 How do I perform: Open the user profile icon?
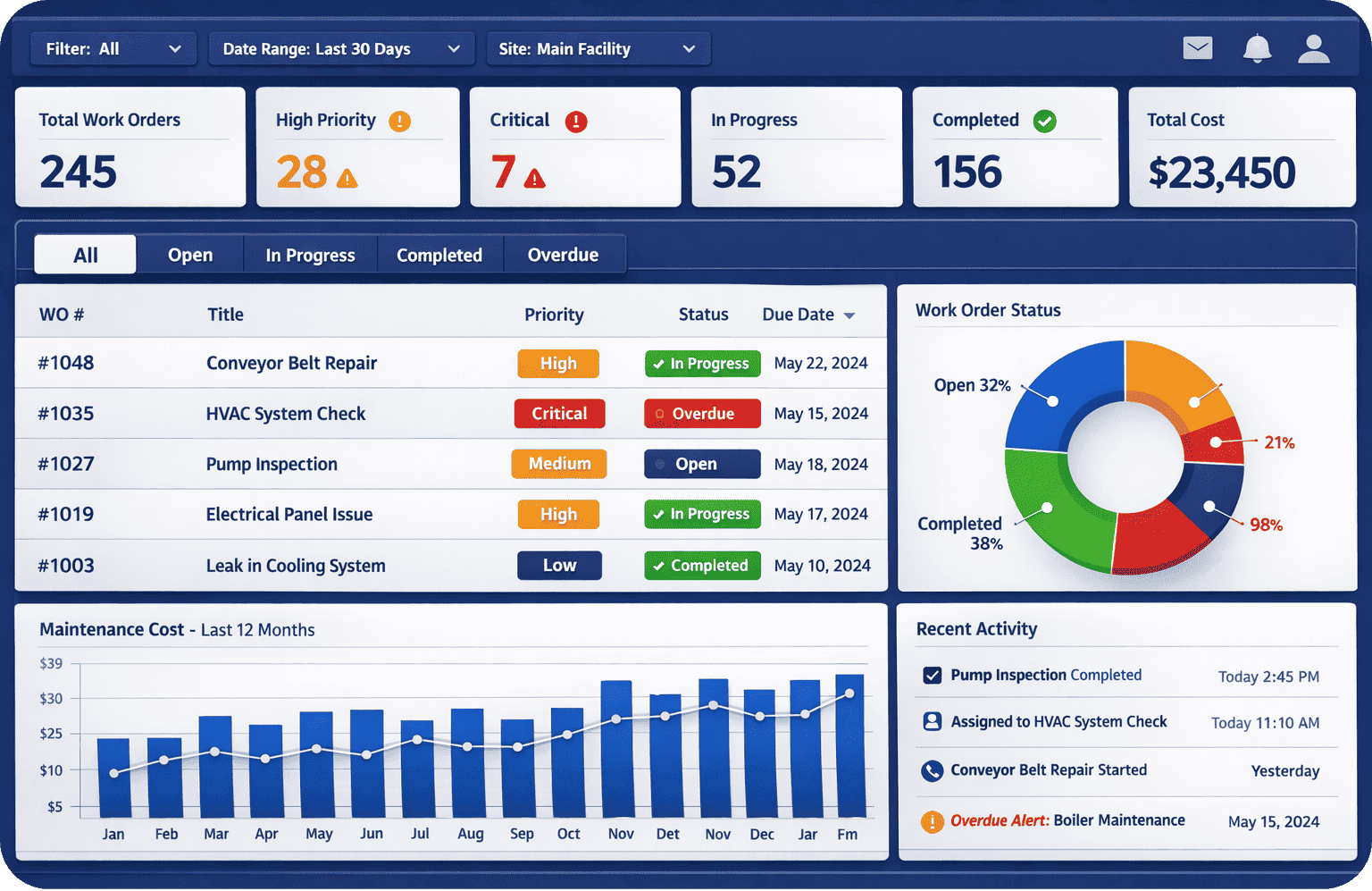tap(1312, 48)
